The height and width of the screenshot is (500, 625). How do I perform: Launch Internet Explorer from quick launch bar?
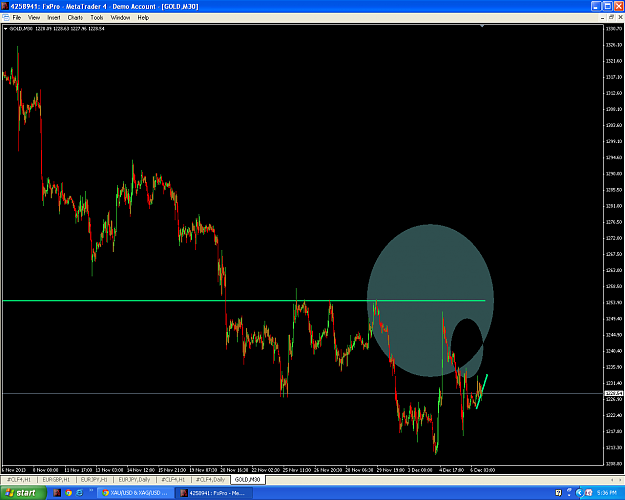click(79, 493)
